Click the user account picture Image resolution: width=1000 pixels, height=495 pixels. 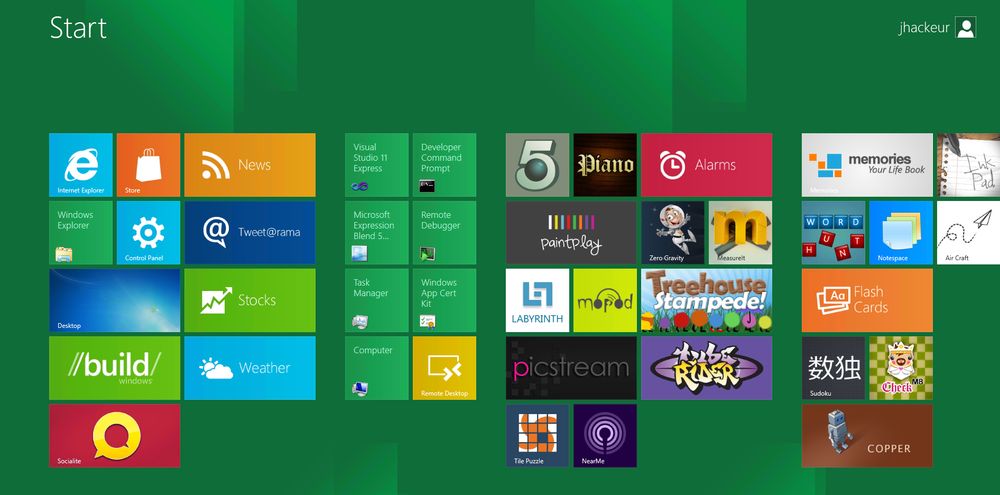(x=966, y=27)
